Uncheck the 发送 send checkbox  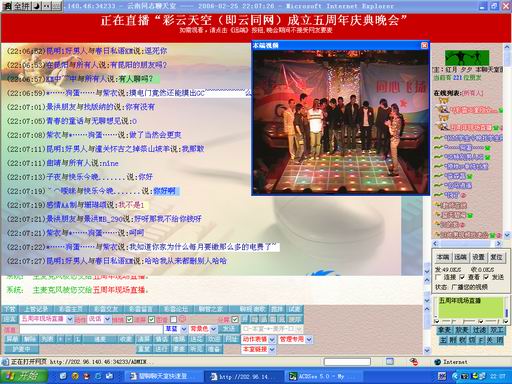point(486,277)
